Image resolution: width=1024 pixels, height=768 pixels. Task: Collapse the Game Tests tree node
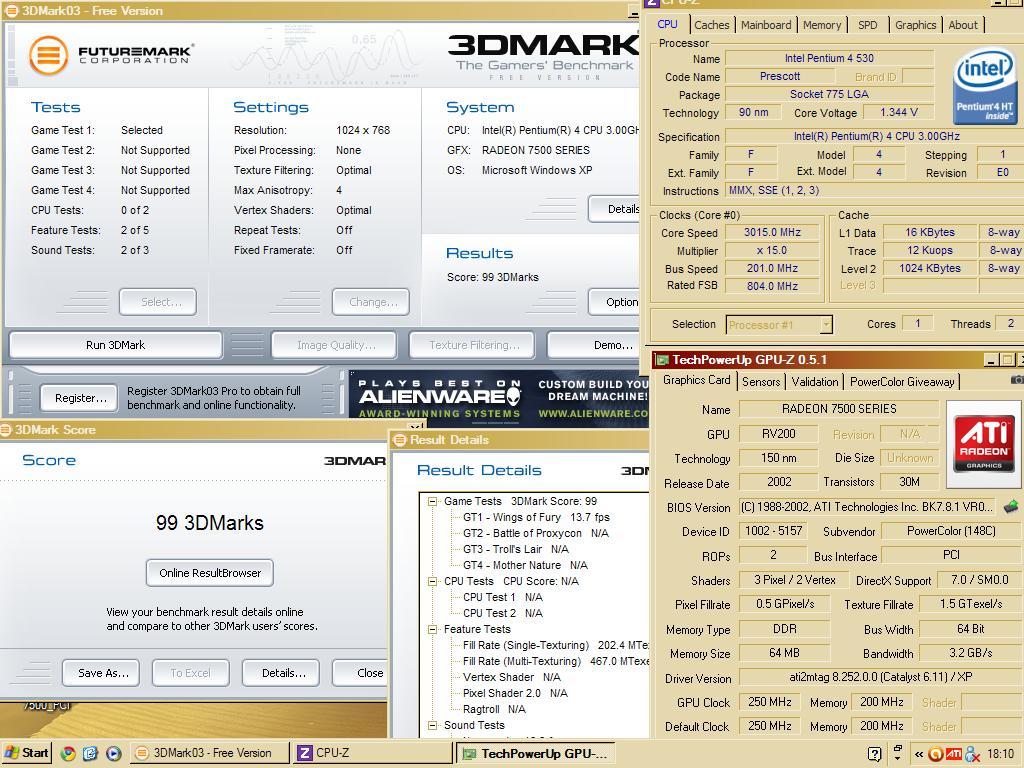[432, 502]
